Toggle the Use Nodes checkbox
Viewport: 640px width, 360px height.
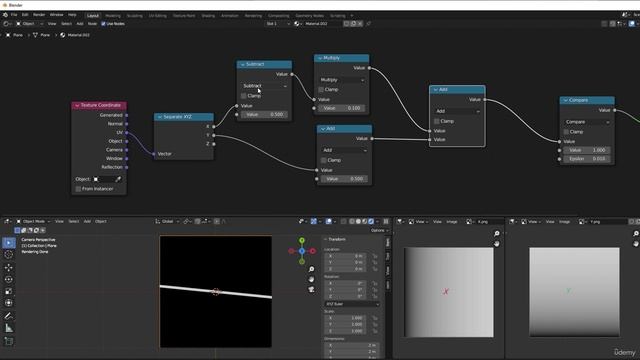coord(103,24)
